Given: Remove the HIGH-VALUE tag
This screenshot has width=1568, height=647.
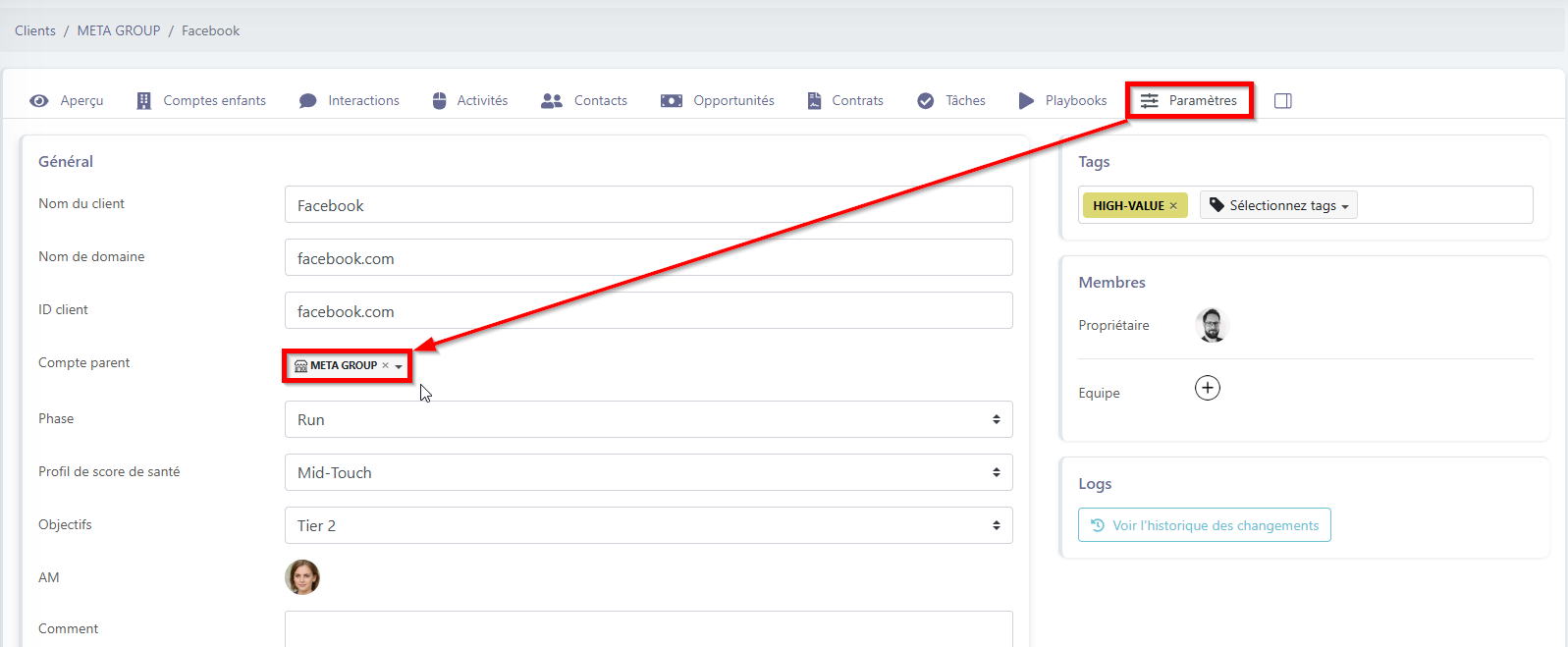Looking at the screenshot, I should point(1173,206).
